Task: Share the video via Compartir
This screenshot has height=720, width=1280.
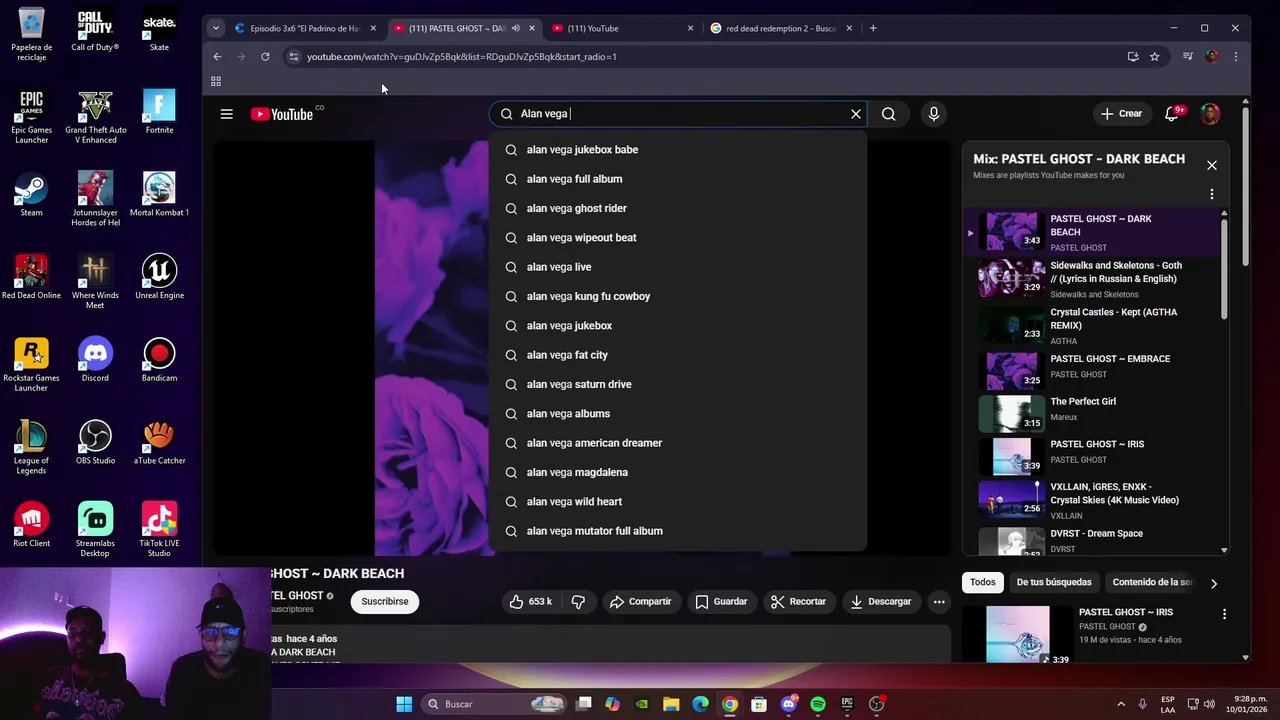Action: tap(640, 602)
